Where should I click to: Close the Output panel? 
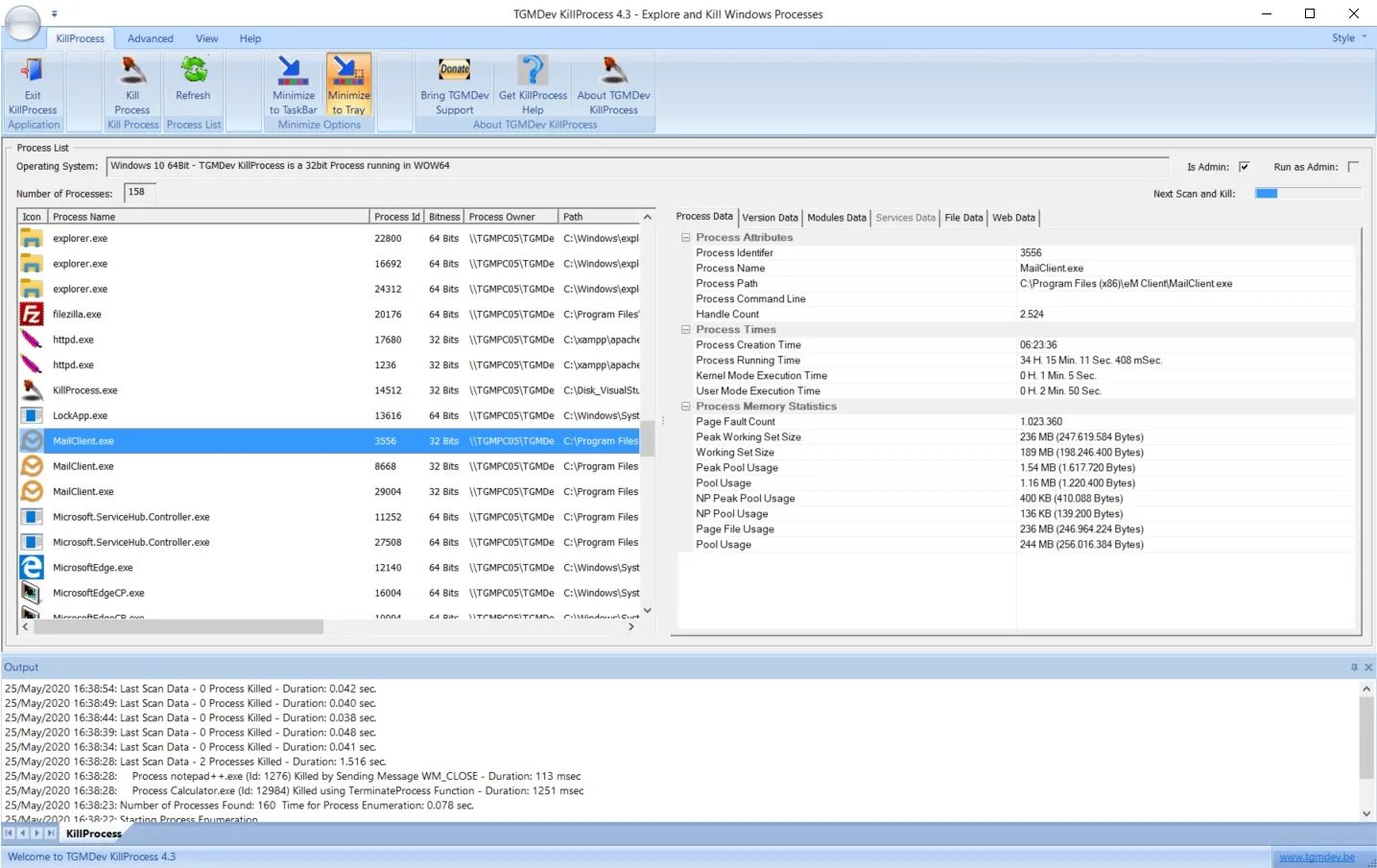(x=1368, y=668)
